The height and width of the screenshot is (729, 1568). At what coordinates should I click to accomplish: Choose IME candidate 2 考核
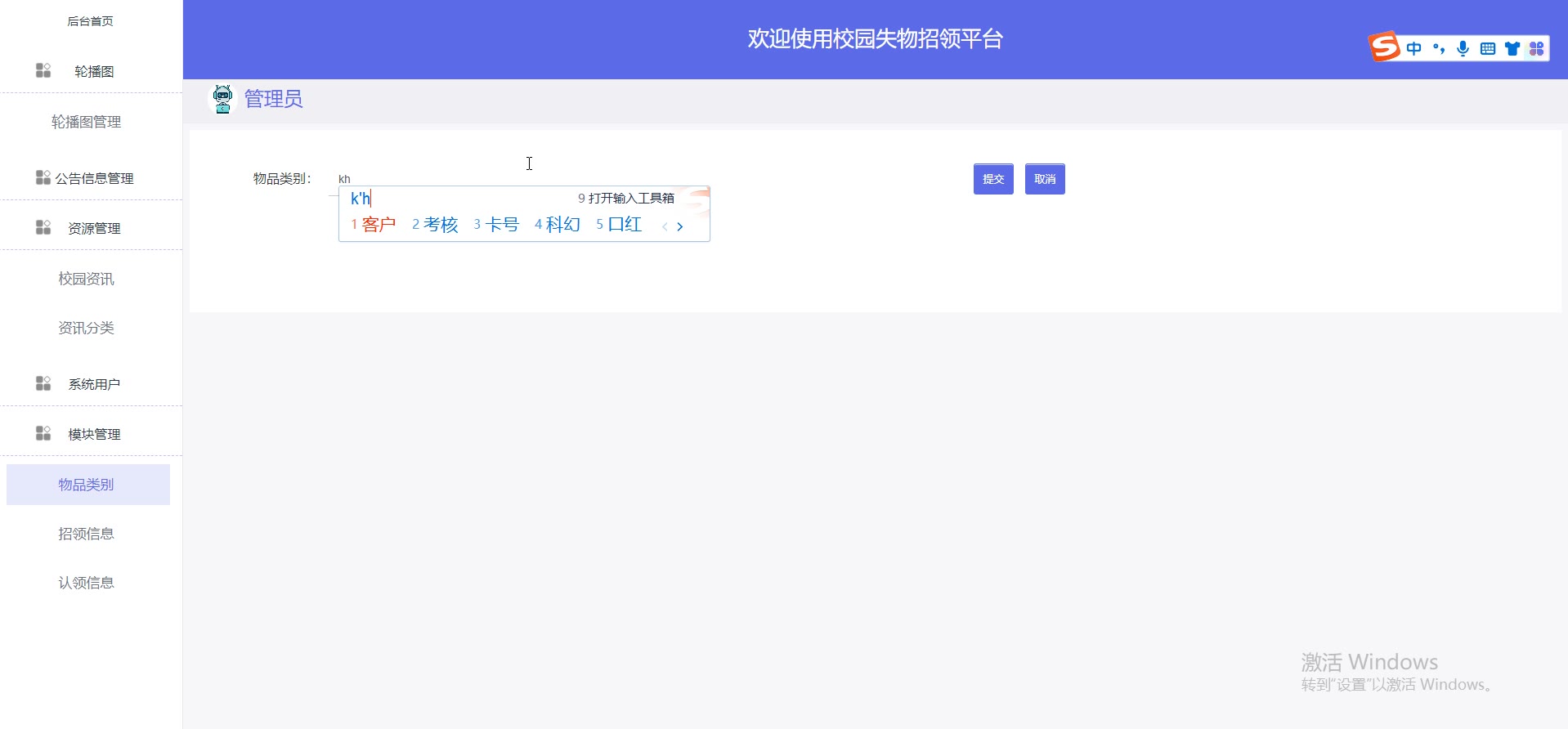point(435,225)
